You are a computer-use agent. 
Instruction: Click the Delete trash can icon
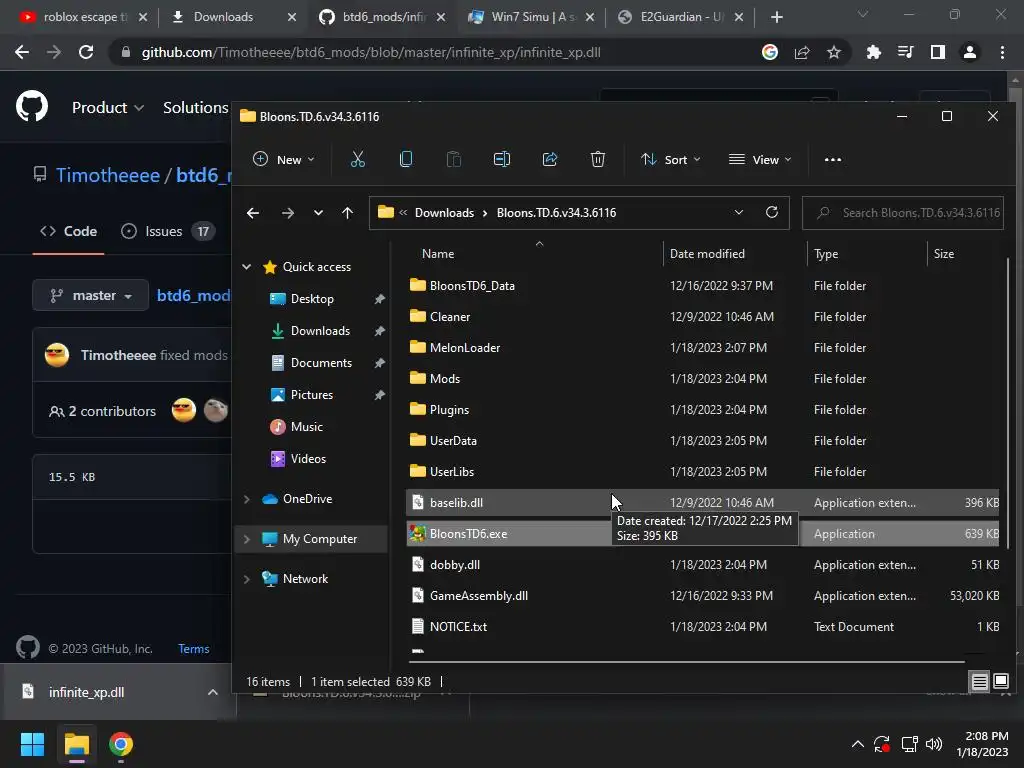click(598, 159)
